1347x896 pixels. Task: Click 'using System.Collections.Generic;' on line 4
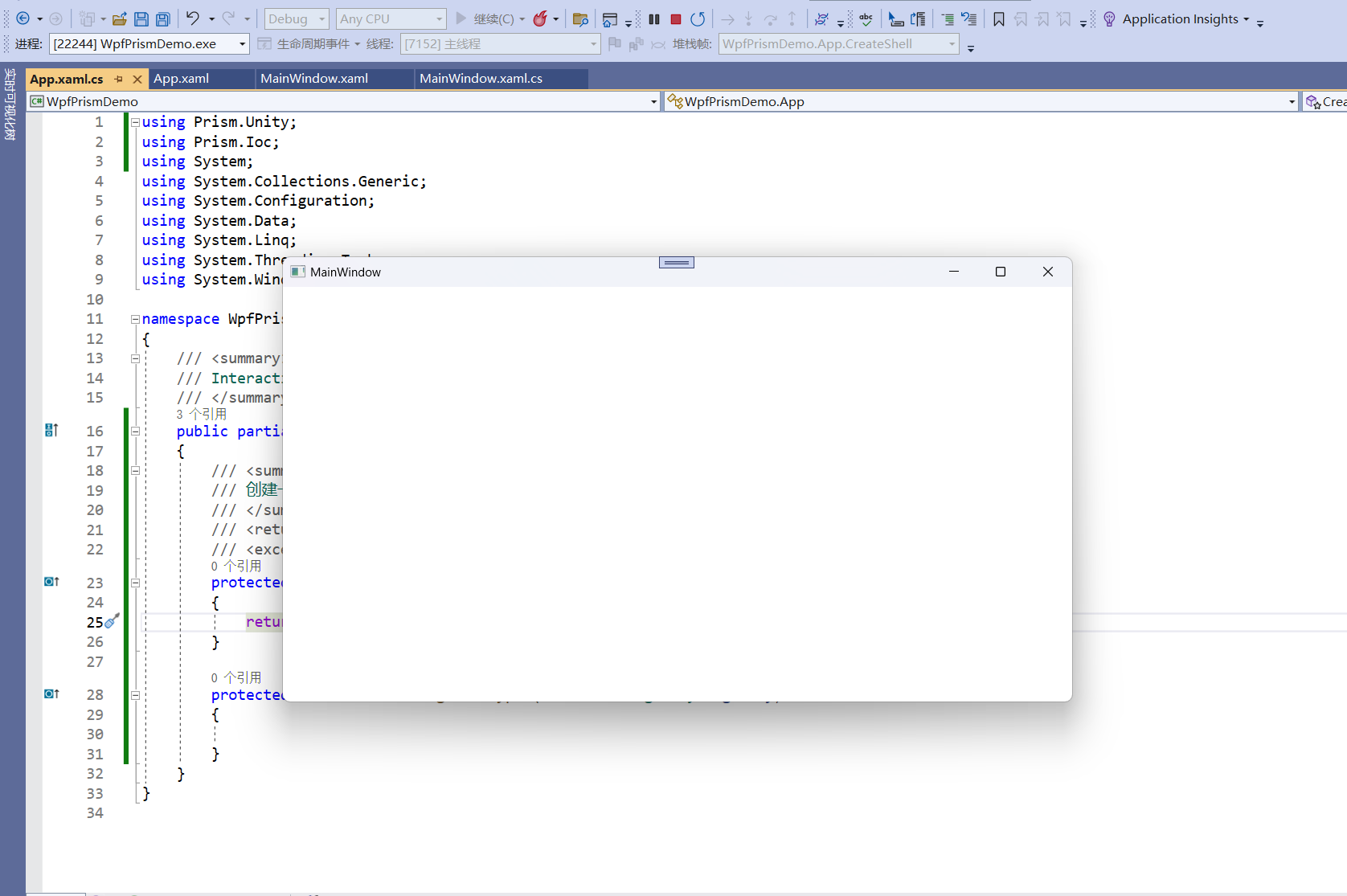pyautogui.click(x=285, y=182)
